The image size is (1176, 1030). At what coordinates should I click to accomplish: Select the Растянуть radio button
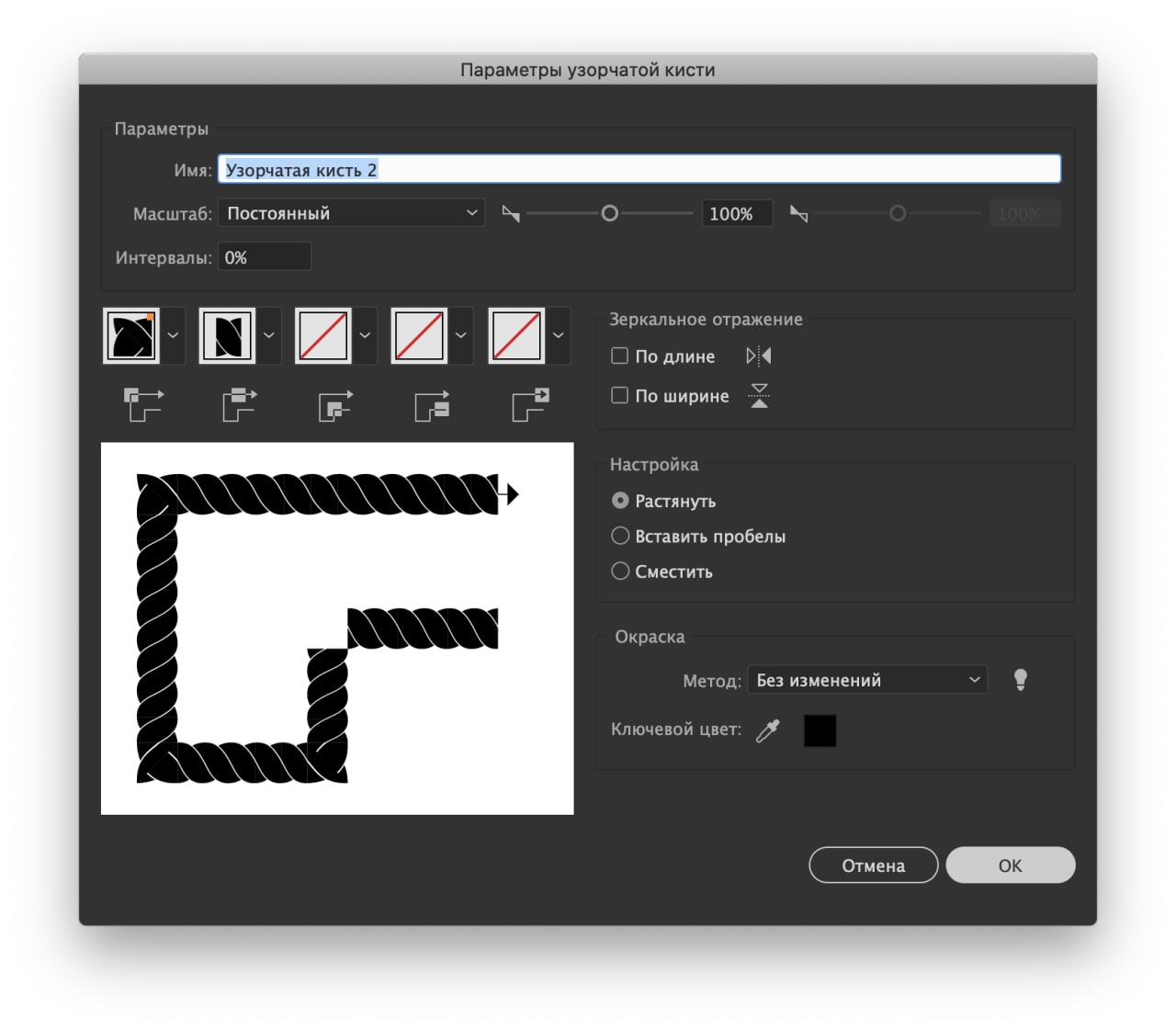pyautogui.click(x=620, y=500)
